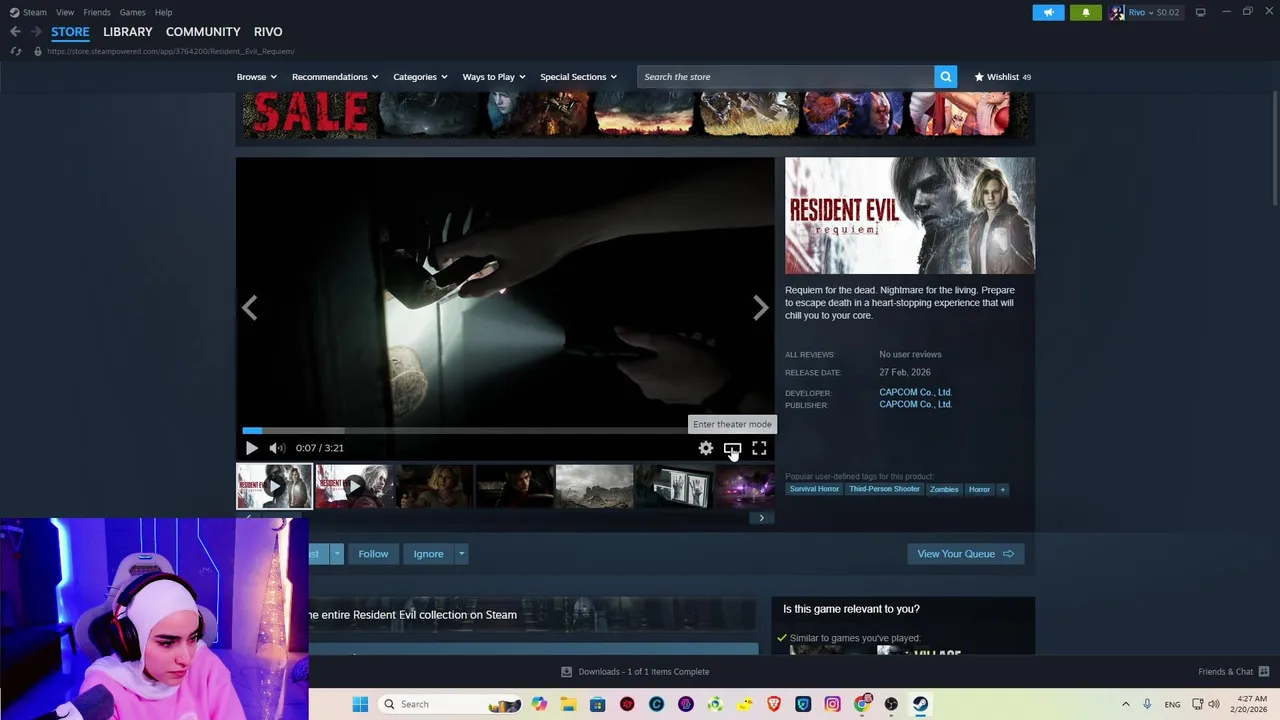Click the Ignore button
1280x720 pixels.
click(x=428, y=554)
